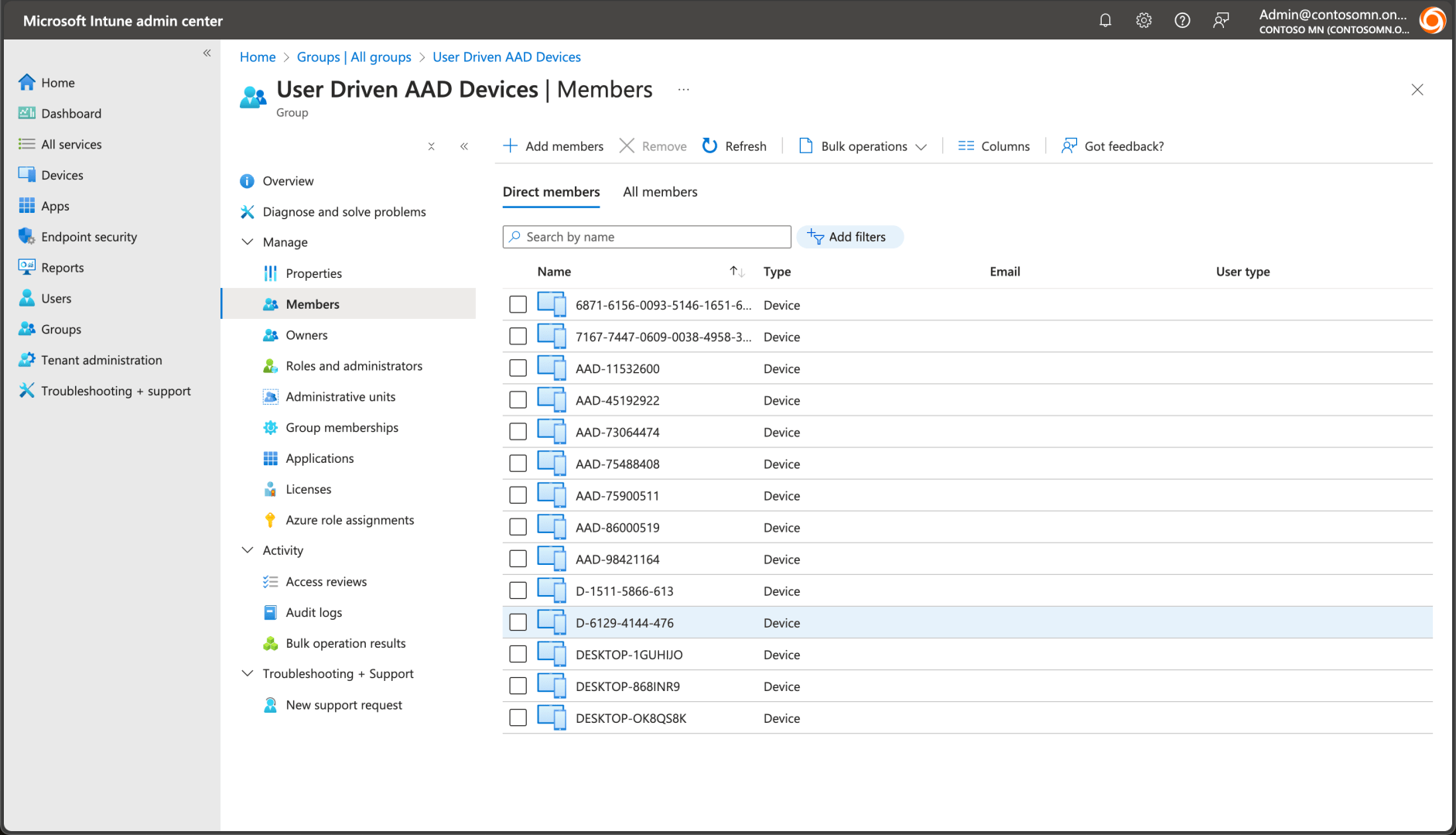Open Endpoint security in left navigation
The width and height of the screenshot is (1456, 835).
coord(89,237)
